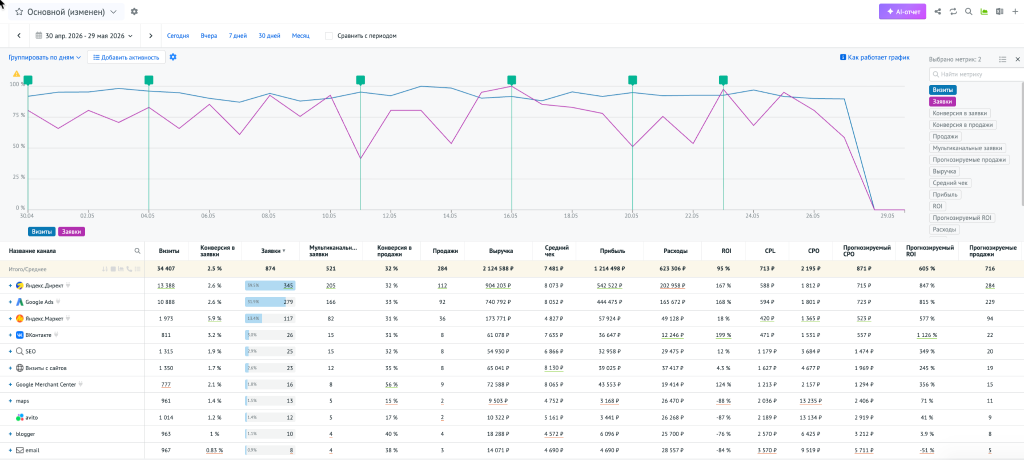
Task: Toggle Прибыль metric in metrics list
Action: point(945,195)
